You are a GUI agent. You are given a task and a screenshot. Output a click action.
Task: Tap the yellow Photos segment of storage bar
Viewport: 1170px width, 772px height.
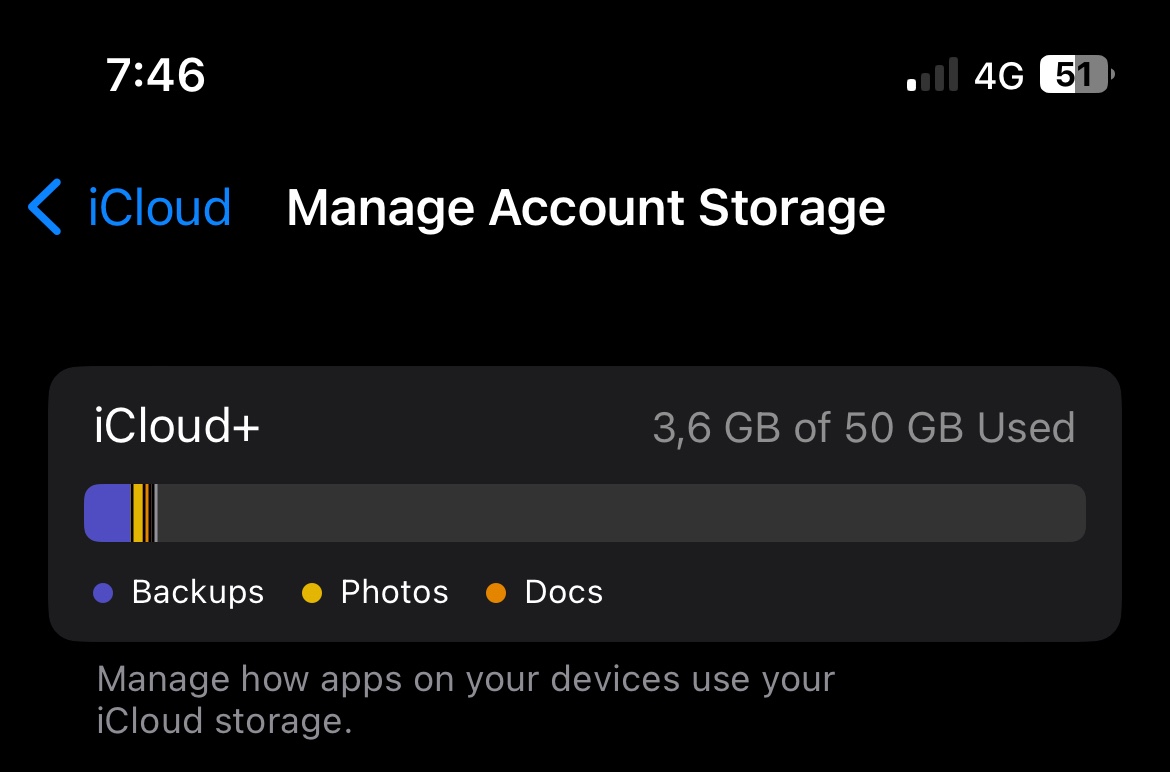pyautogui.click(x=137, y=513)
